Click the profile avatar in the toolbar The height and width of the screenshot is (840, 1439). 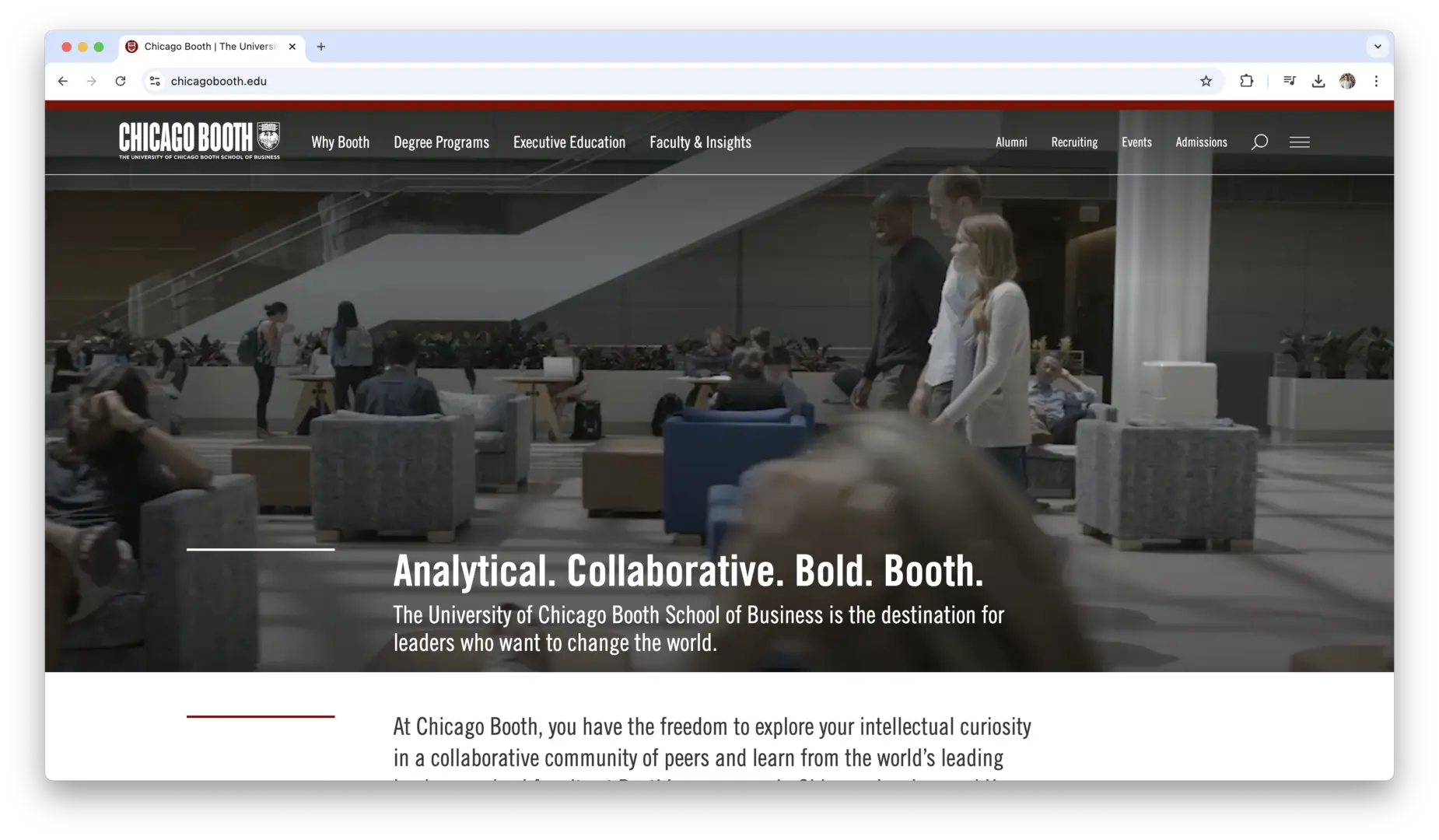1347,81
